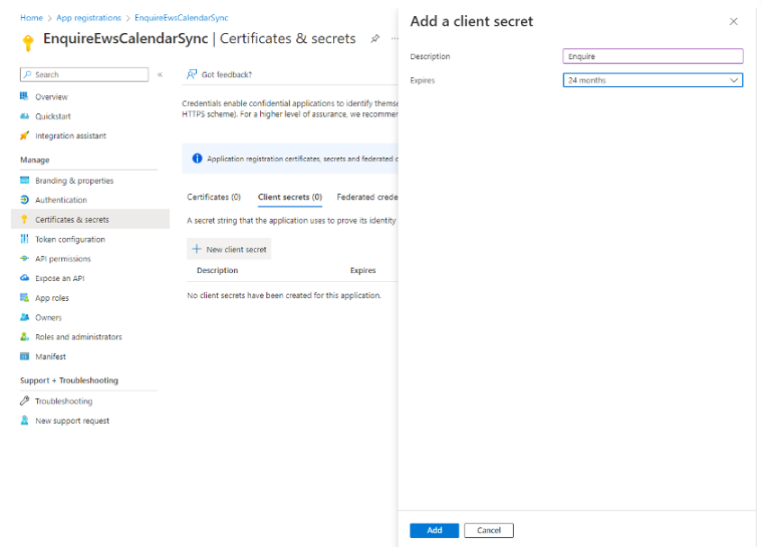Click EnquireEwsCalendarSync breadcrumb link
762x549 pixels.
[181, 17]
